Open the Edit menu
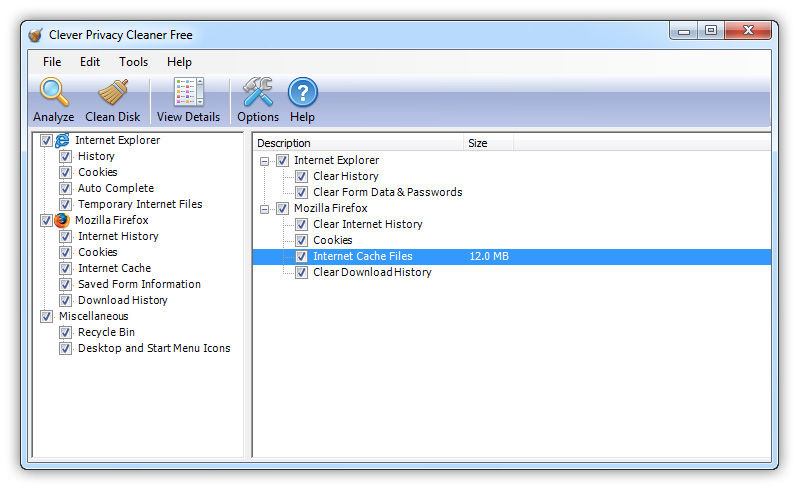Viewport: 799px width, 490px height. click(90, 62)
